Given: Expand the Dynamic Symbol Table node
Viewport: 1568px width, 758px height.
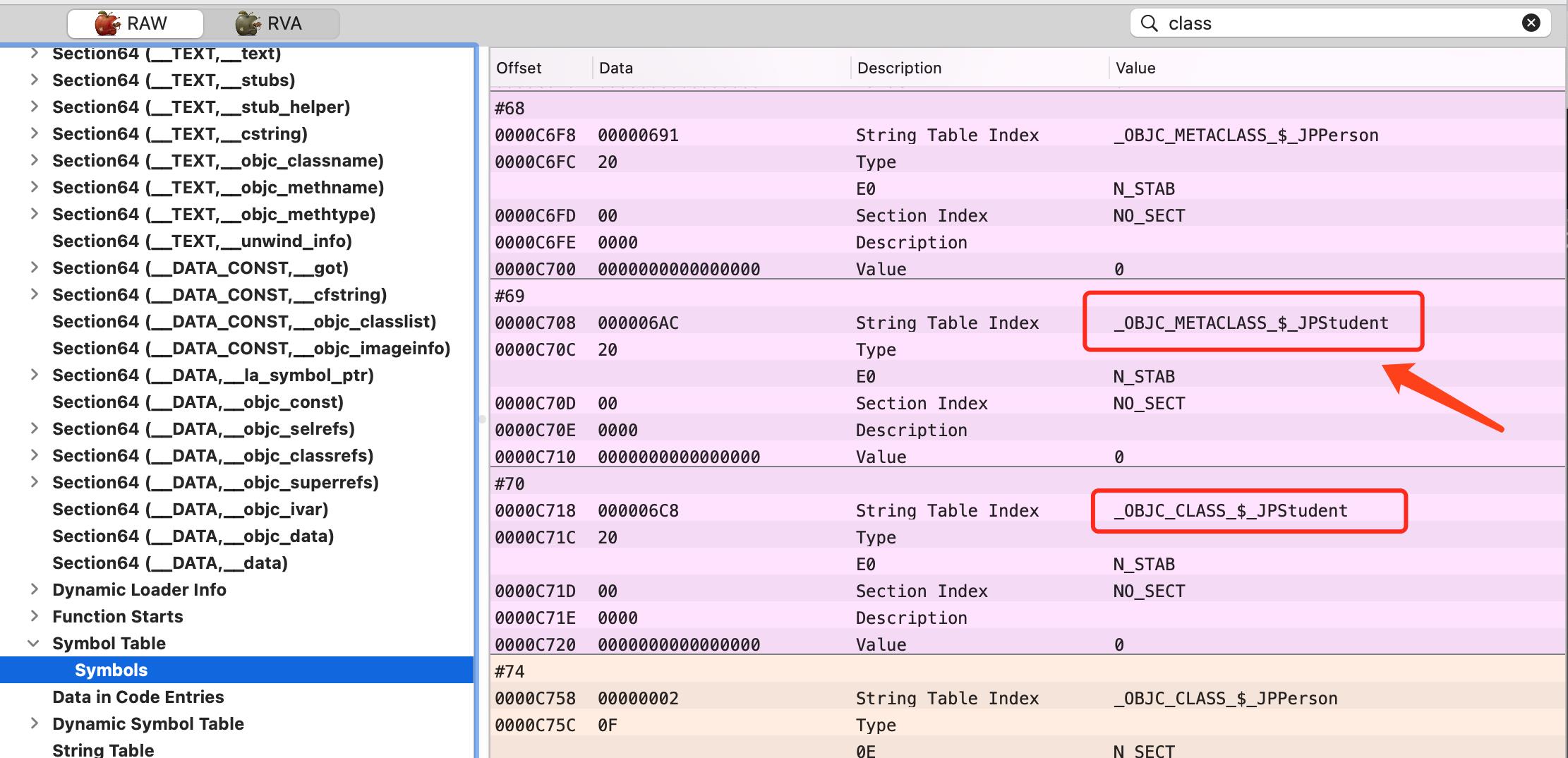Looking at the screenshot, I should point(34,723).
